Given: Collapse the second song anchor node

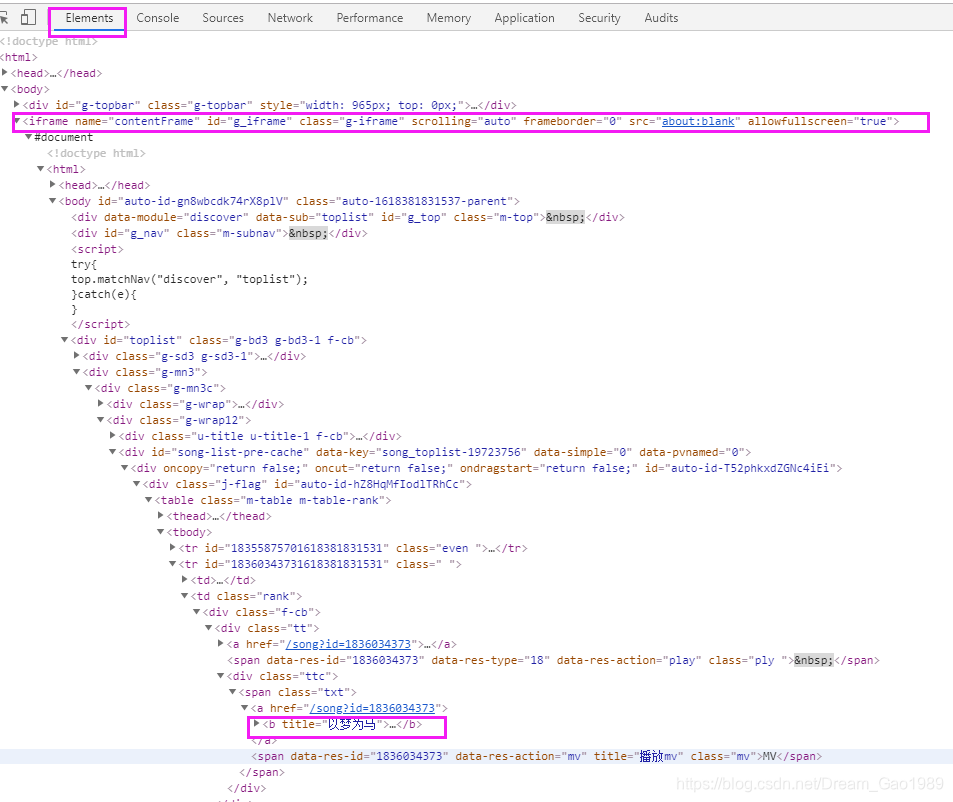Looking at the screenshot, I should click(x=244, y=708).
